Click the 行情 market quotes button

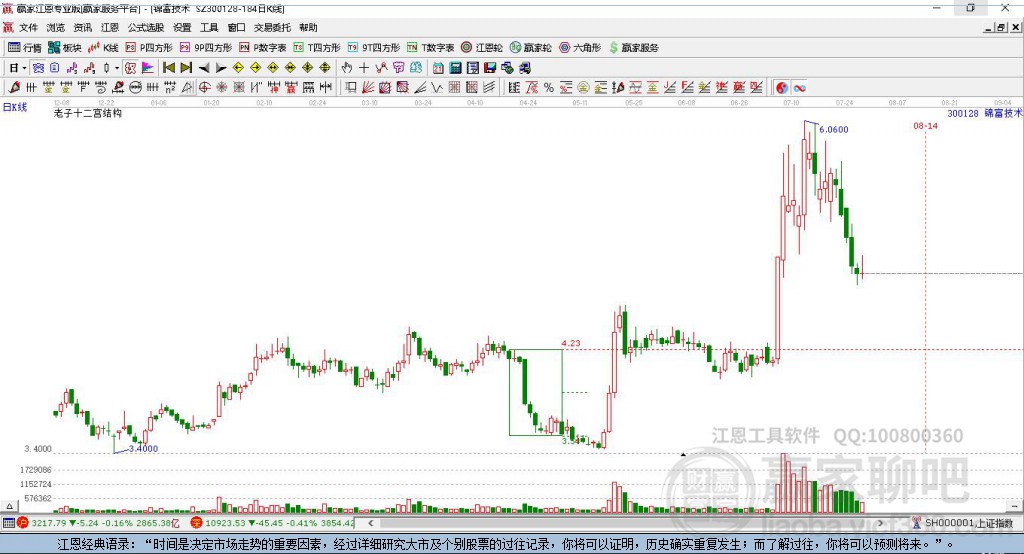(25, 48)
